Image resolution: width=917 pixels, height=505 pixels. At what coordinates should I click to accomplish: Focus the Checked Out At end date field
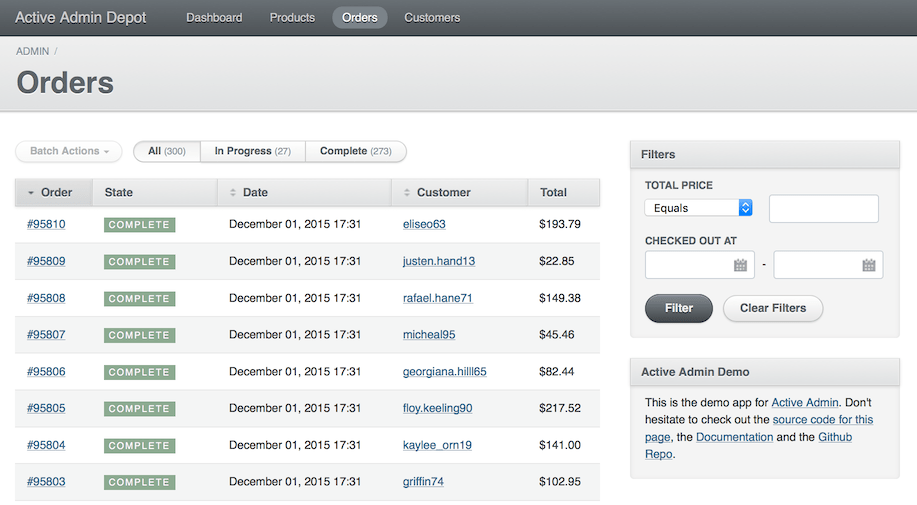point(828,265)
